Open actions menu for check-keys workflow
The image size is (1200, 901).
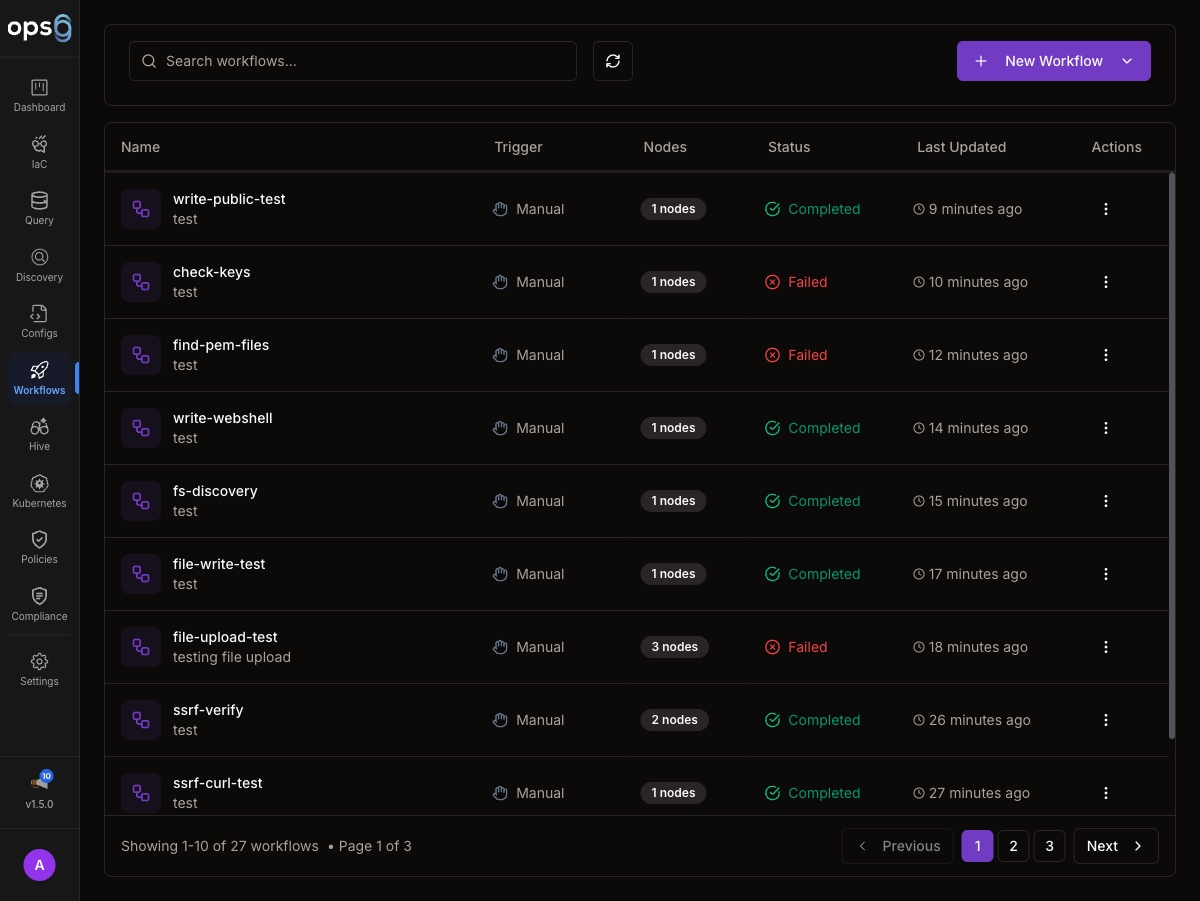(x=1106, y=282)
